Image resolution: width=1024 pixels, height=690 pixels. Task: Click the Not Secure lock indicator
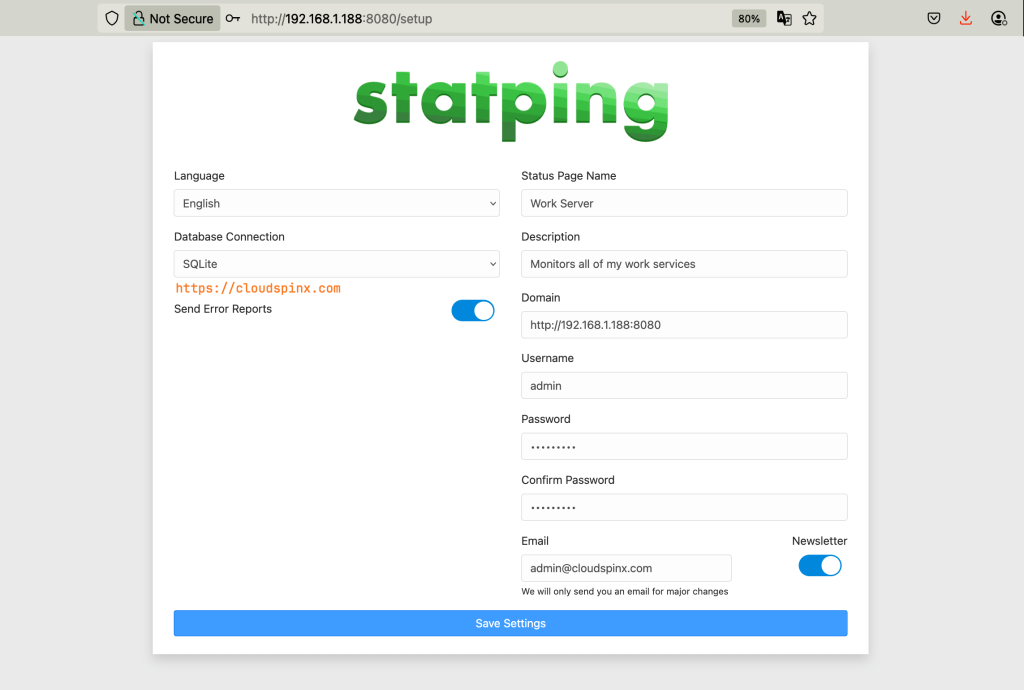point(172,18)
